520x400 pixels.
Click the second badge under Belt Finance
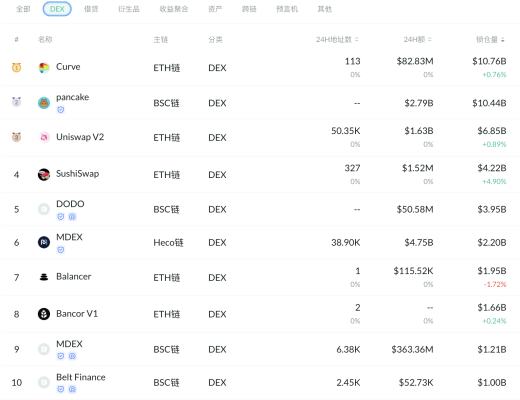(72, 389)
